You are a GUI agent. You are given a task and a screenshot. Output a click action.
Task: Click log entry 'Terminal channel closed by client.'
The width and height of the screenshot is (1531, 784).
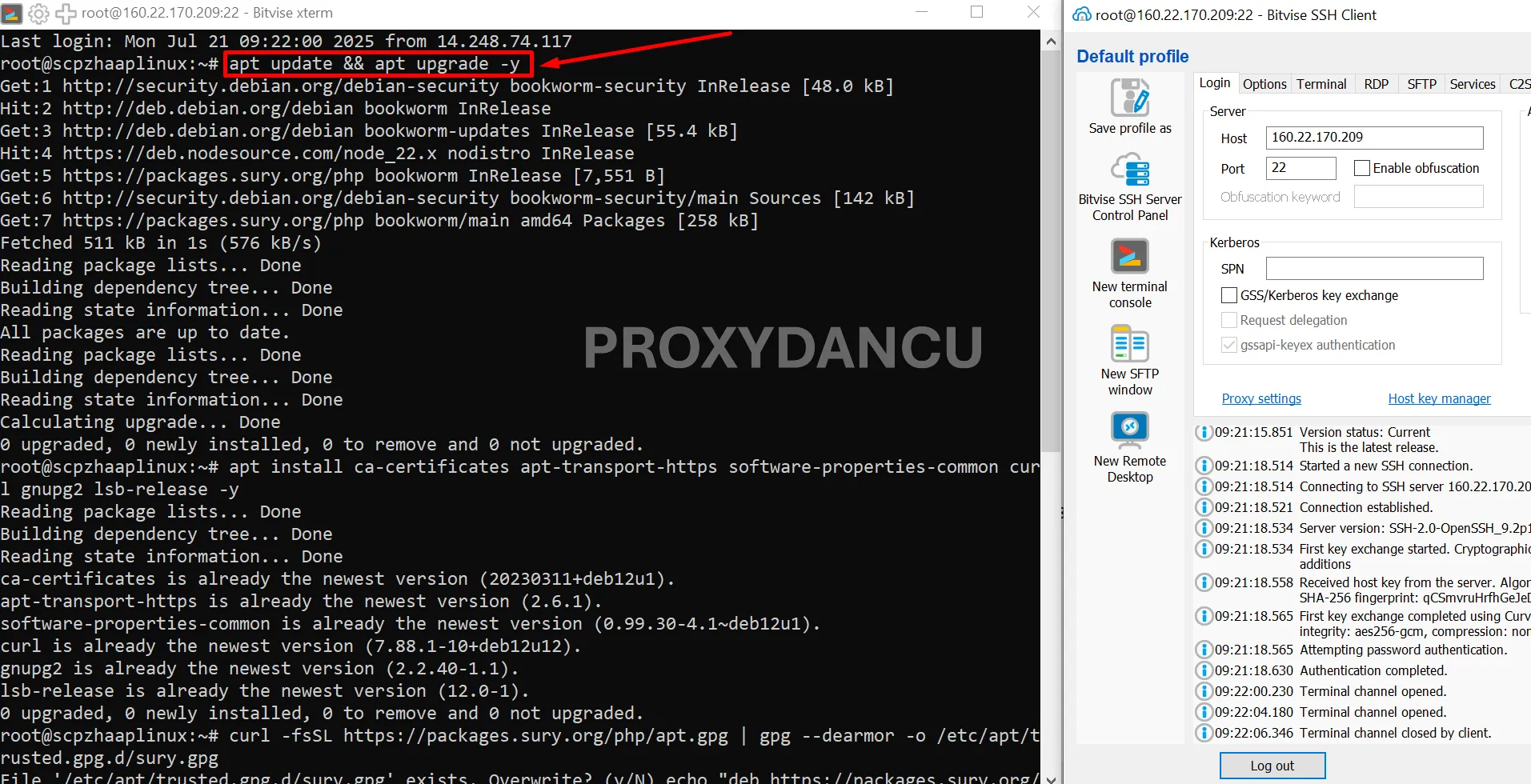(x=1395, y=733)
